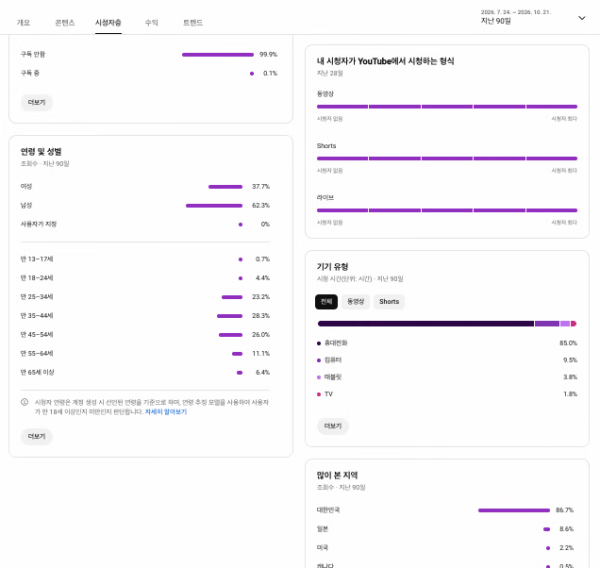The image size is (600, 568).
Task: Click the 휴대전화 legend dot
Action: click(x=319, y=343)
